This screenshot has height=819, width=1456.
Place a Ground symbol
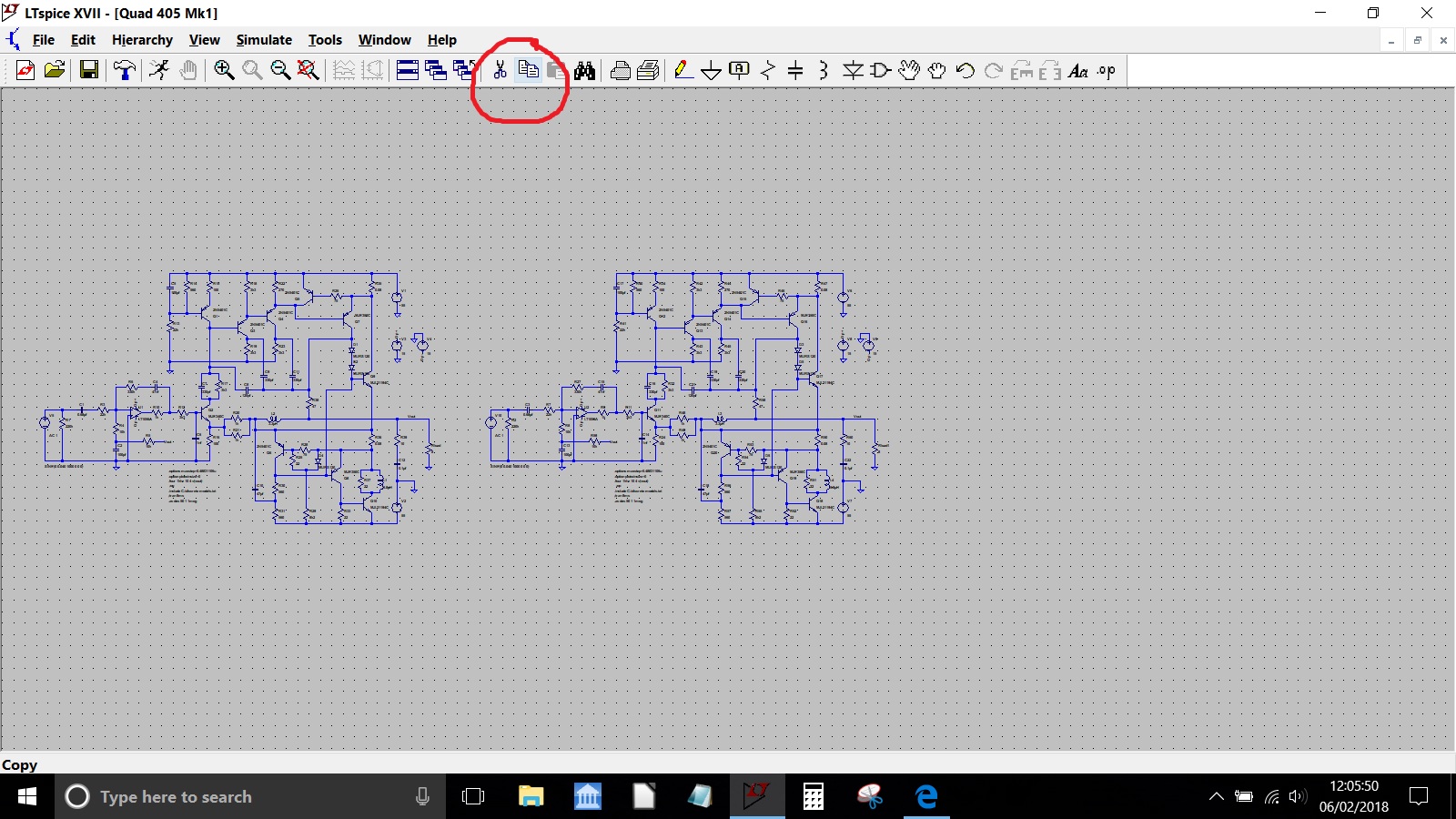(712, 70)
